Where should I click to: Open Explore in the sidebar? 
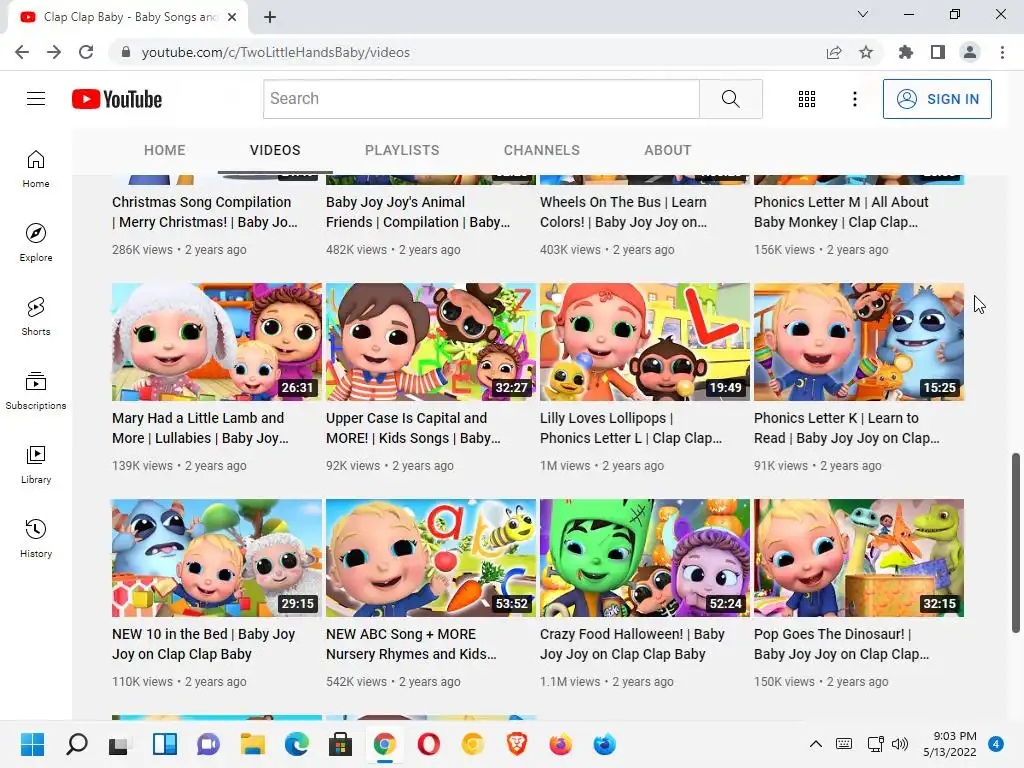tap(36, 242)
